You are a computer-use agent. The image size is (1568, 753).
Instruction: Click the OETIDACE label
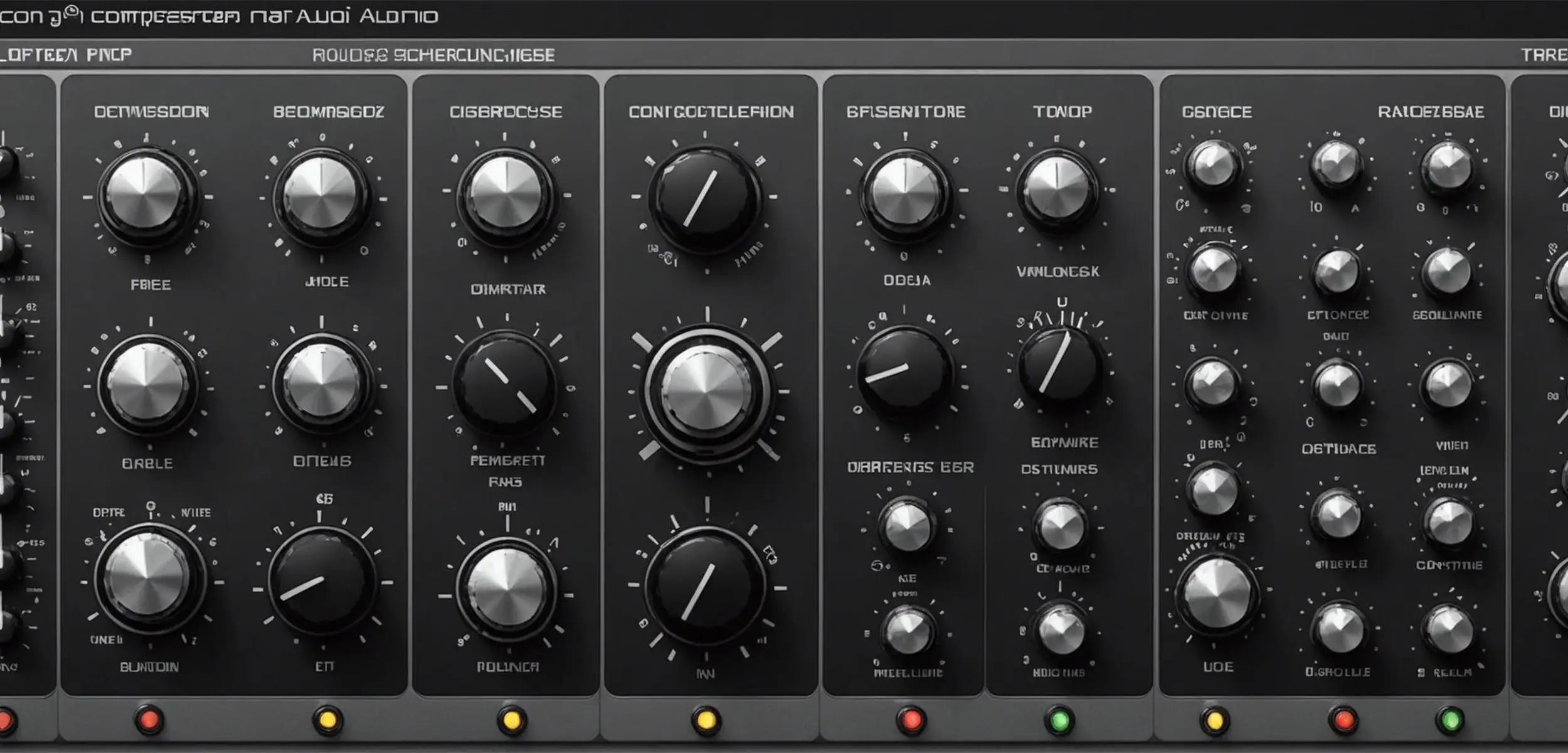[1338, 449]
